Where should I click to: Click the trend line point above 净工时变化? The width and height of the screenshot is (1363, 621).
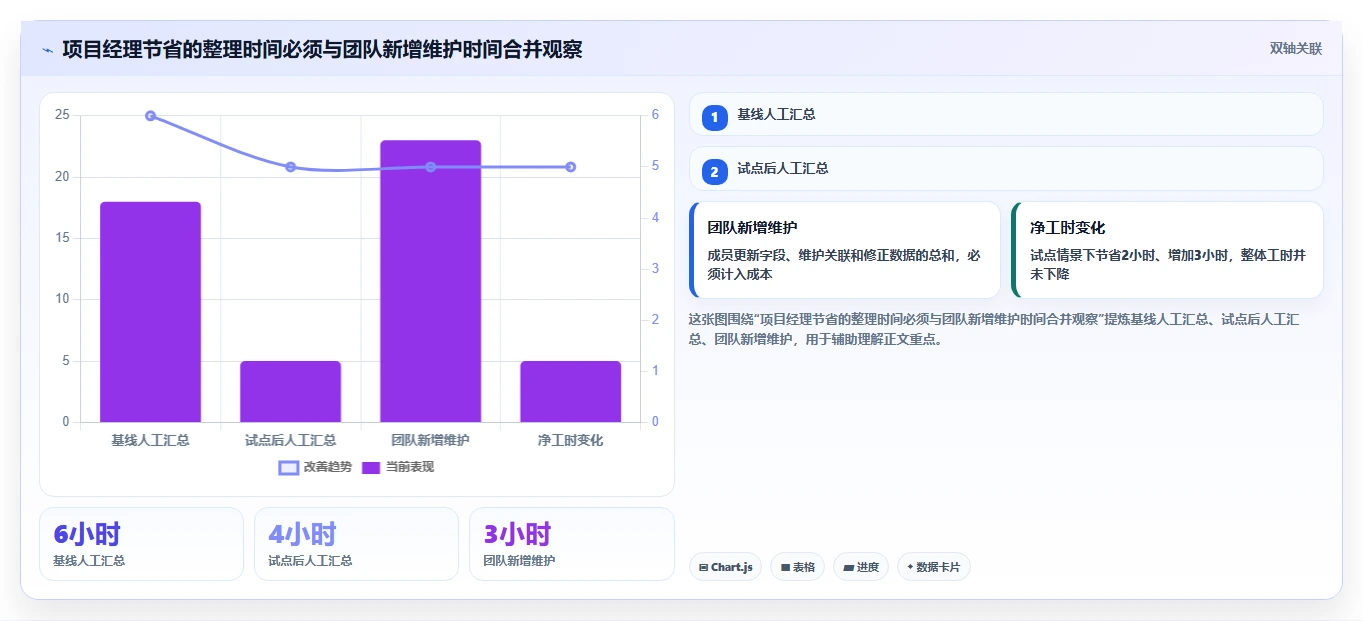click(x=570, y=167)
